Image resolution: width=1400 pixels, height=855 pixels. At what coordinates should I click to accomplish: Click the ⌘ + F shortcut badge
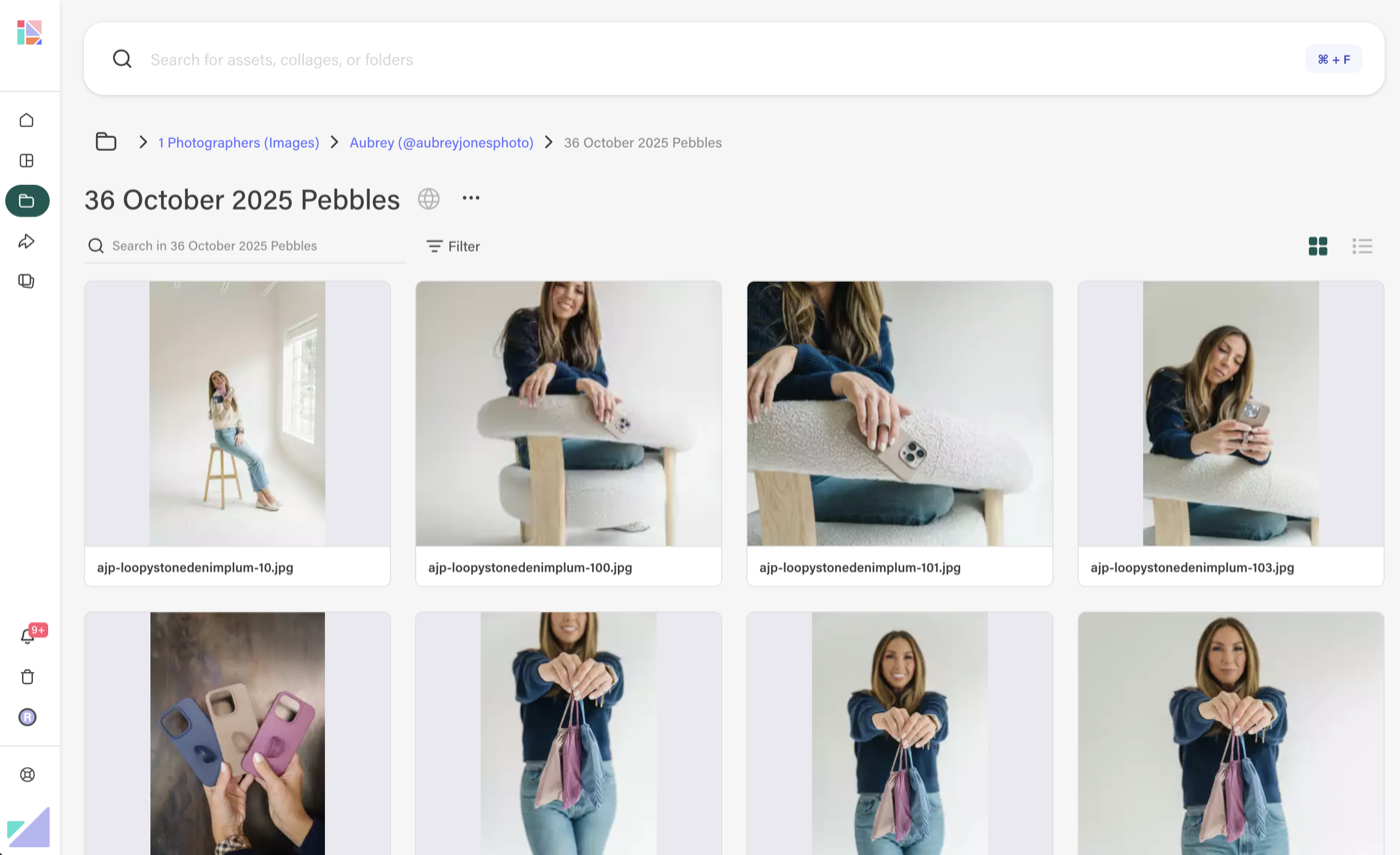tap(1333, 59)
